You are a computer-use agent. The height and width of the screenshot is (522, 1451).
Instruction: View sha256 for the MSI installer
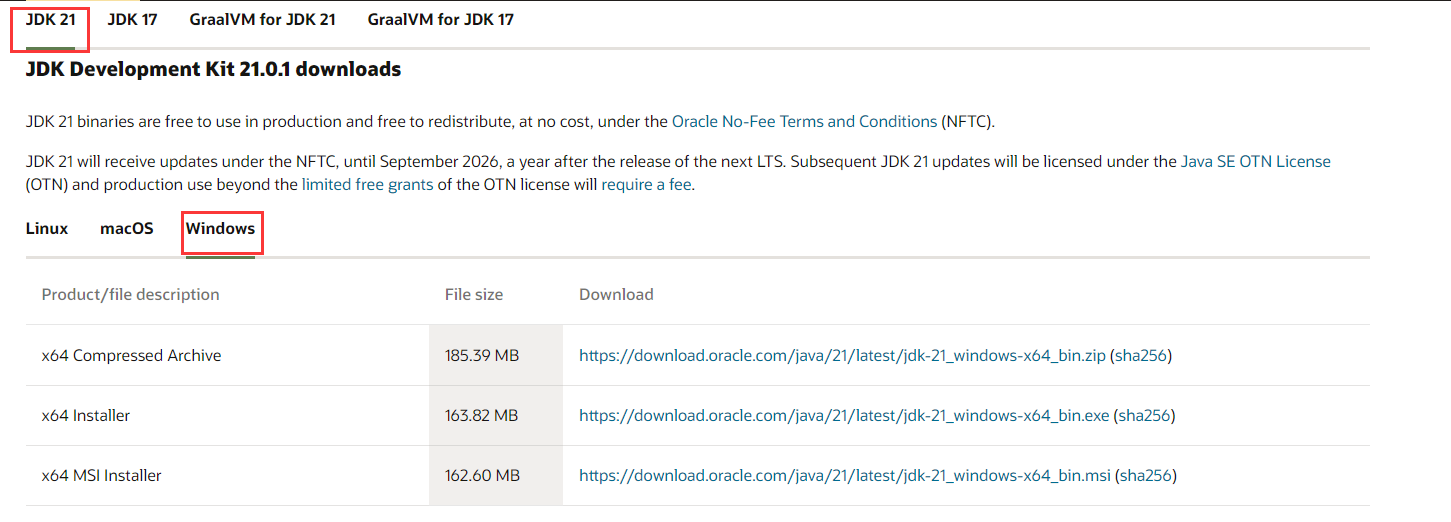(x=1146, y=475)
